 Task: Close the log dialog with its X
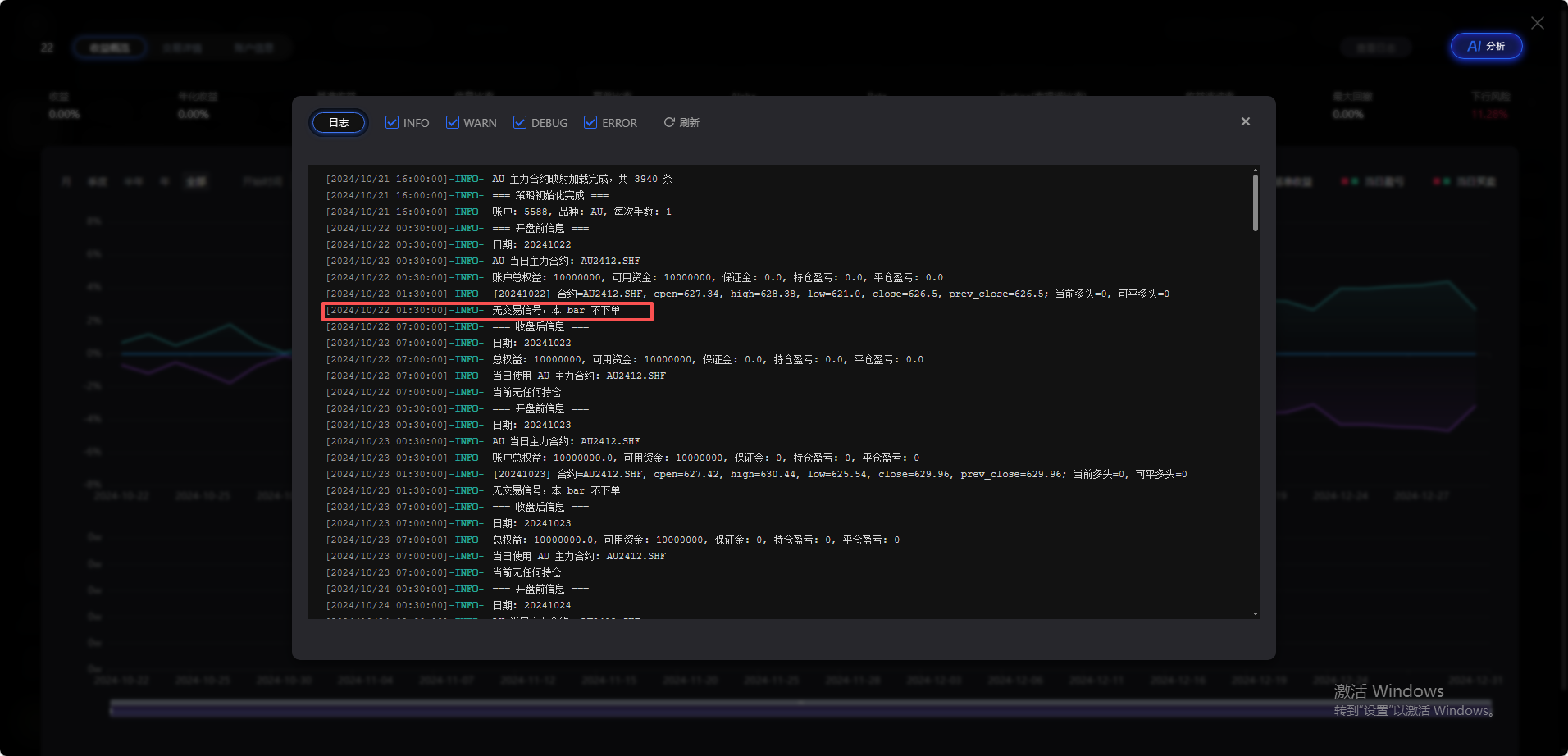coord(1246,121)
